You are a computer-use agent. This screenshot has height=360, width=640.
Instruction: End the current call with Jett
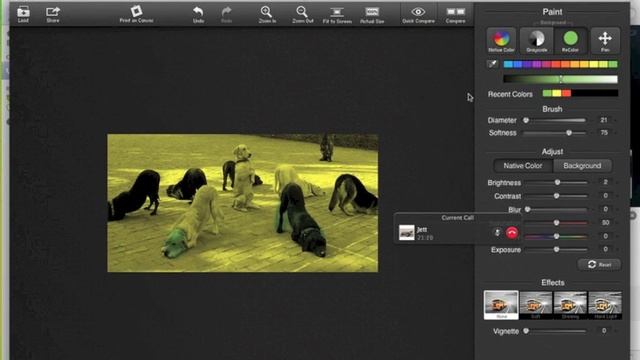pos(512,233)
